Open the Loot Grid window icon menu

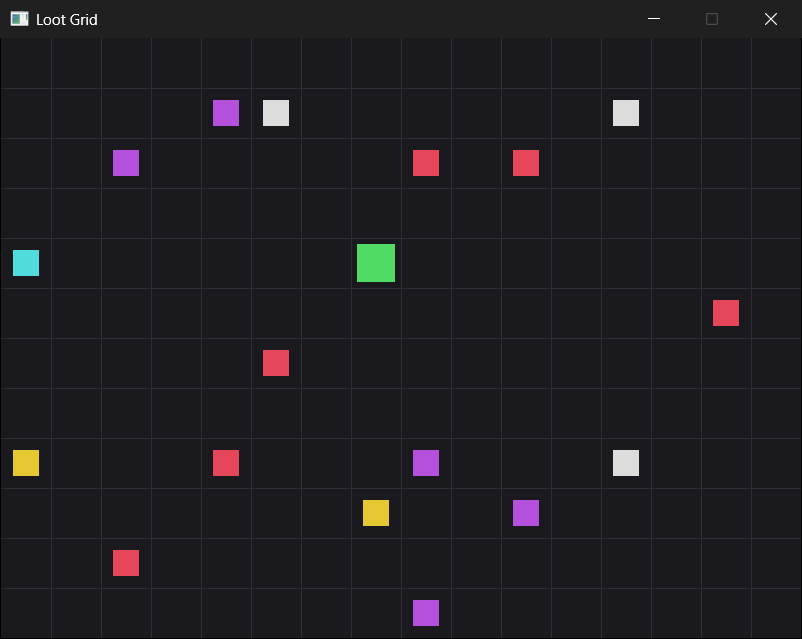tap(19, 19)
